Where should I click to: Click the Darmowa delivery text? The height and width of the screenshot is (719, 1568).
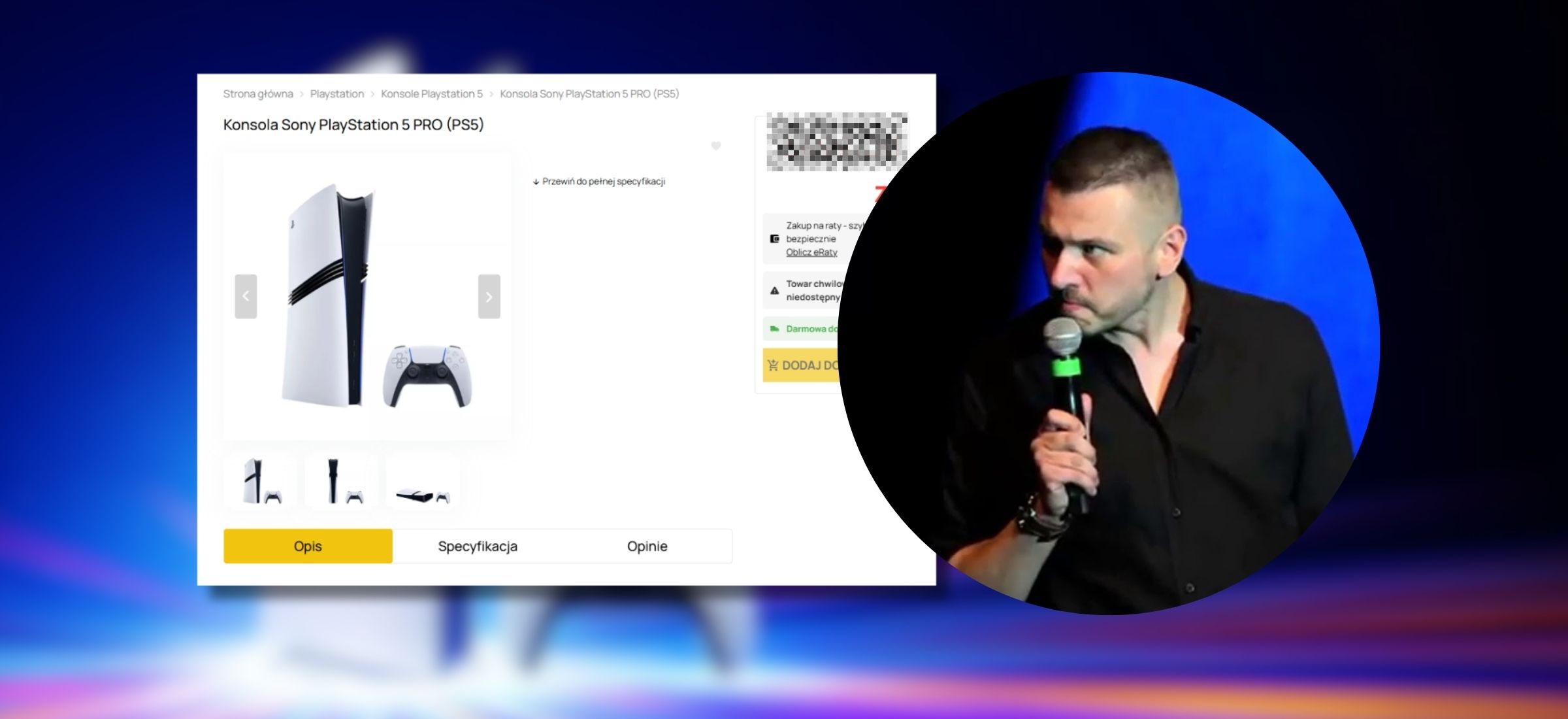(x=812, y=329)
